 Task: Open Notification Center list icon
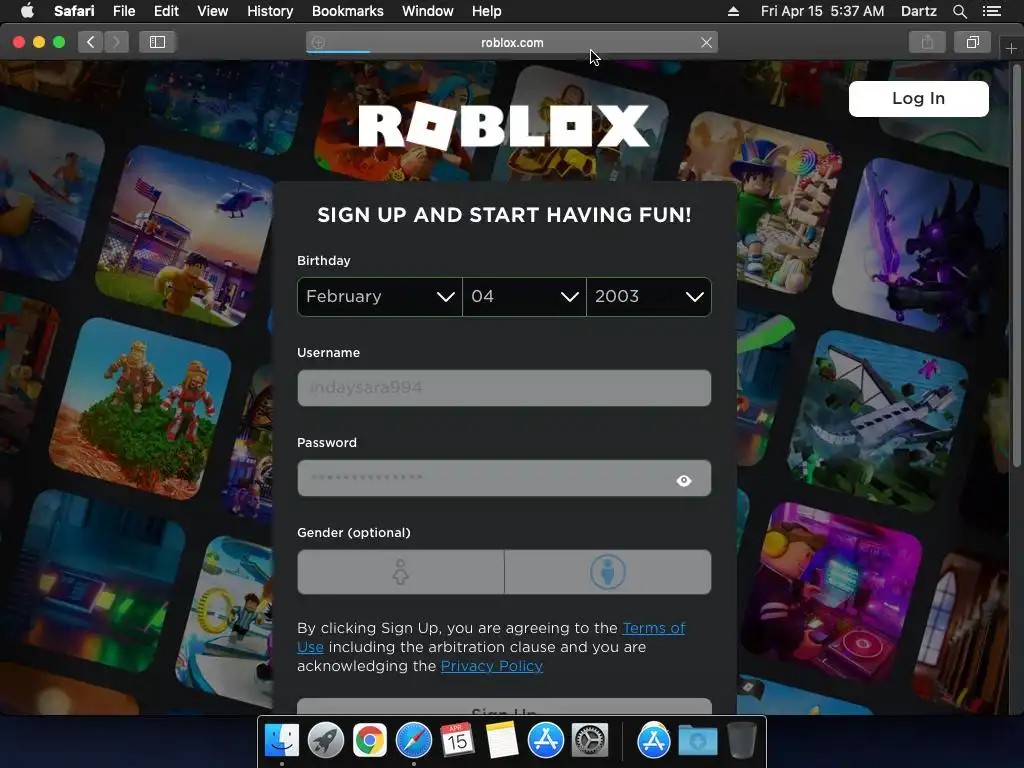coord(991,11)
